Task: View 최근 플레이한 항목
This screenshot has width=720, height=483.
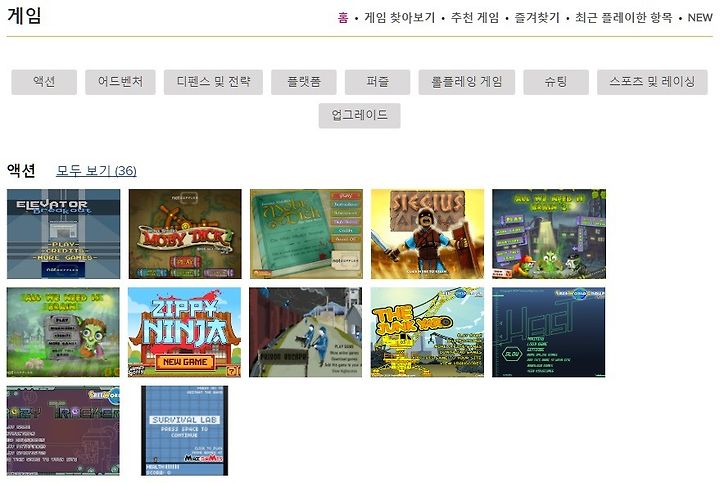Action: [624, 17]
